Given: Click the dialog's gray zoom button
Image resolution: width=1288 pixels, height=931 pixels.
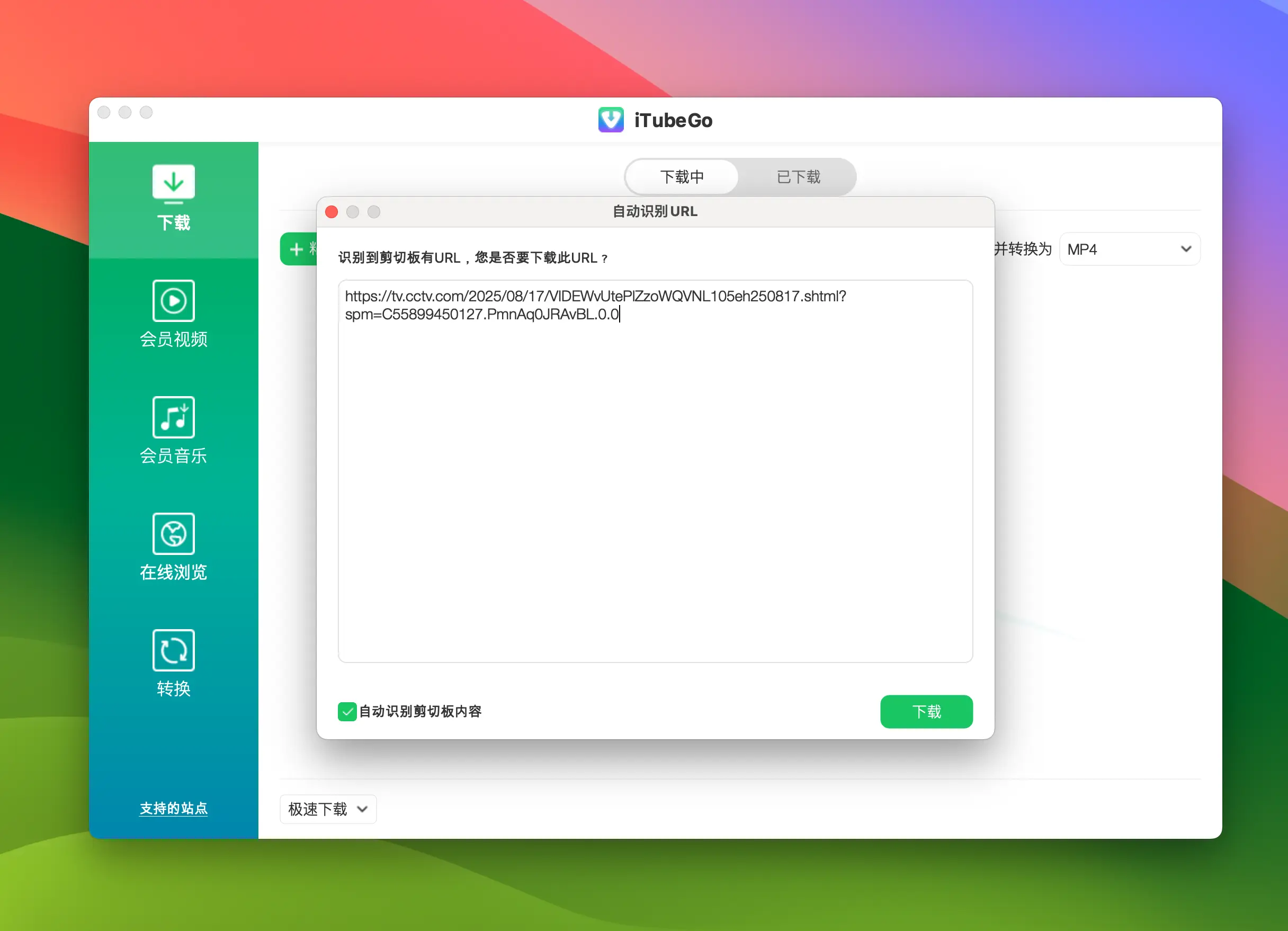Looking at the screenshot, I should tap(374, 212).
